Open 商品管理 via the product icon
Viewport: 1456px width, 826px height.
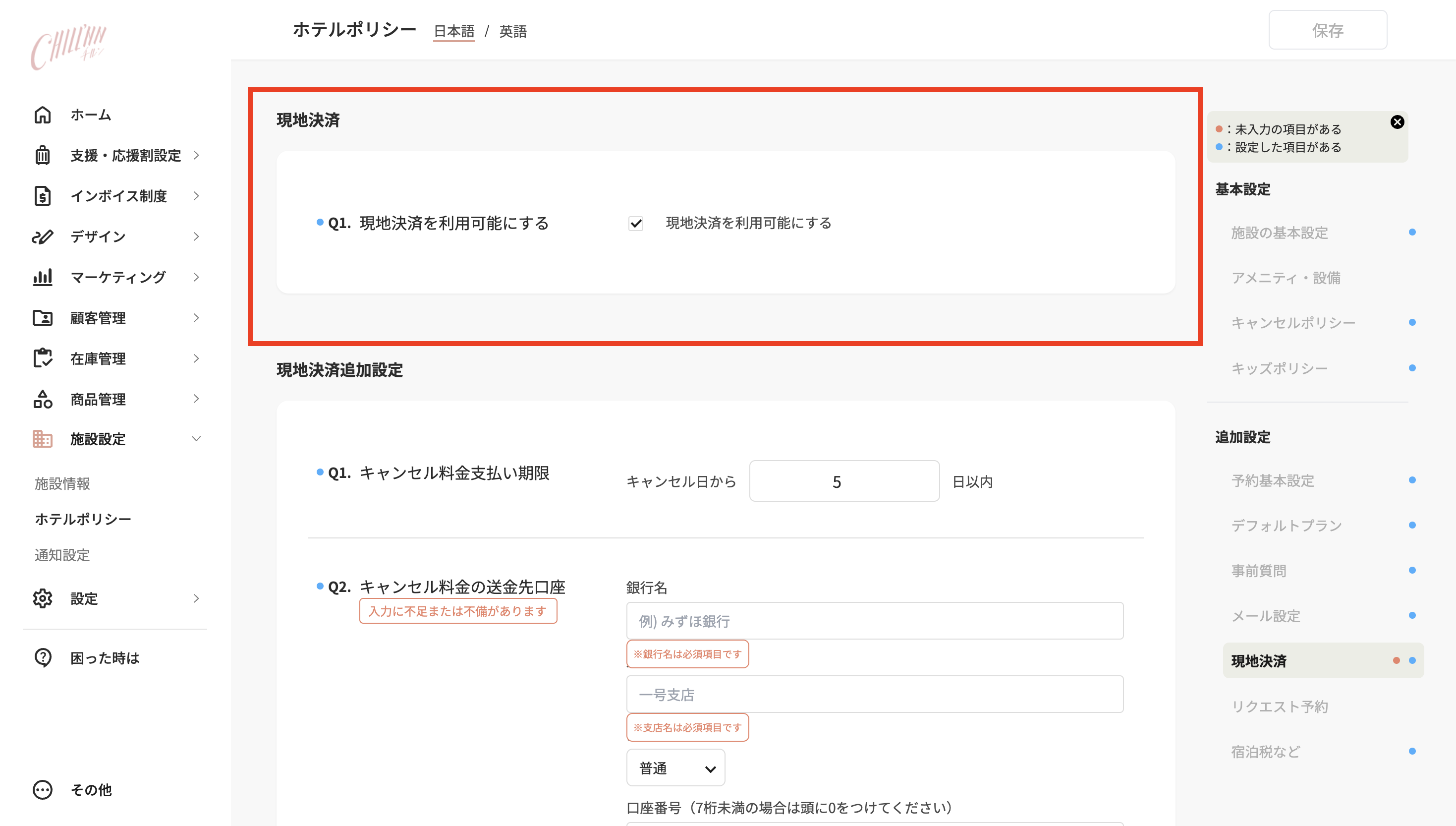(x=43, y=399)
